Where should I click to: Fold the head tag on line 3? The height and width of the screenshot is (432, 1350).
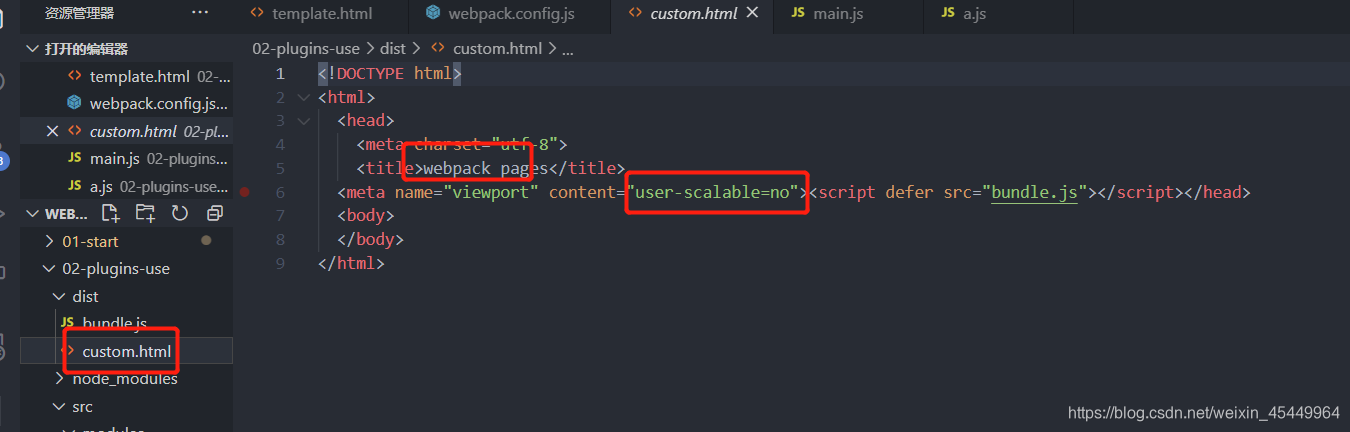tap(303, 121)
